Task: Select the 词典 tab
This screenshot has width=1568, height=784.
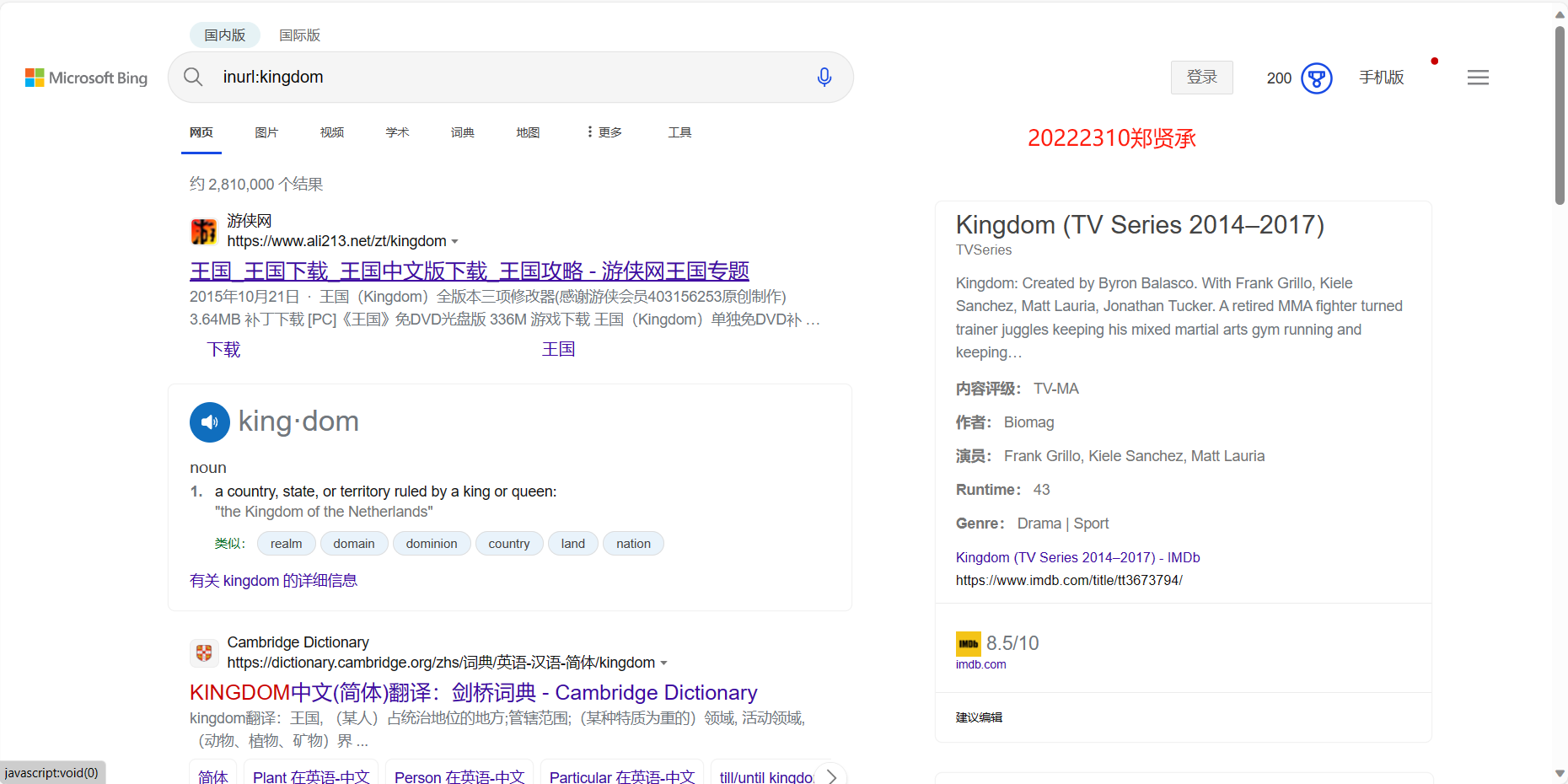Action: (x=463, y=132)
